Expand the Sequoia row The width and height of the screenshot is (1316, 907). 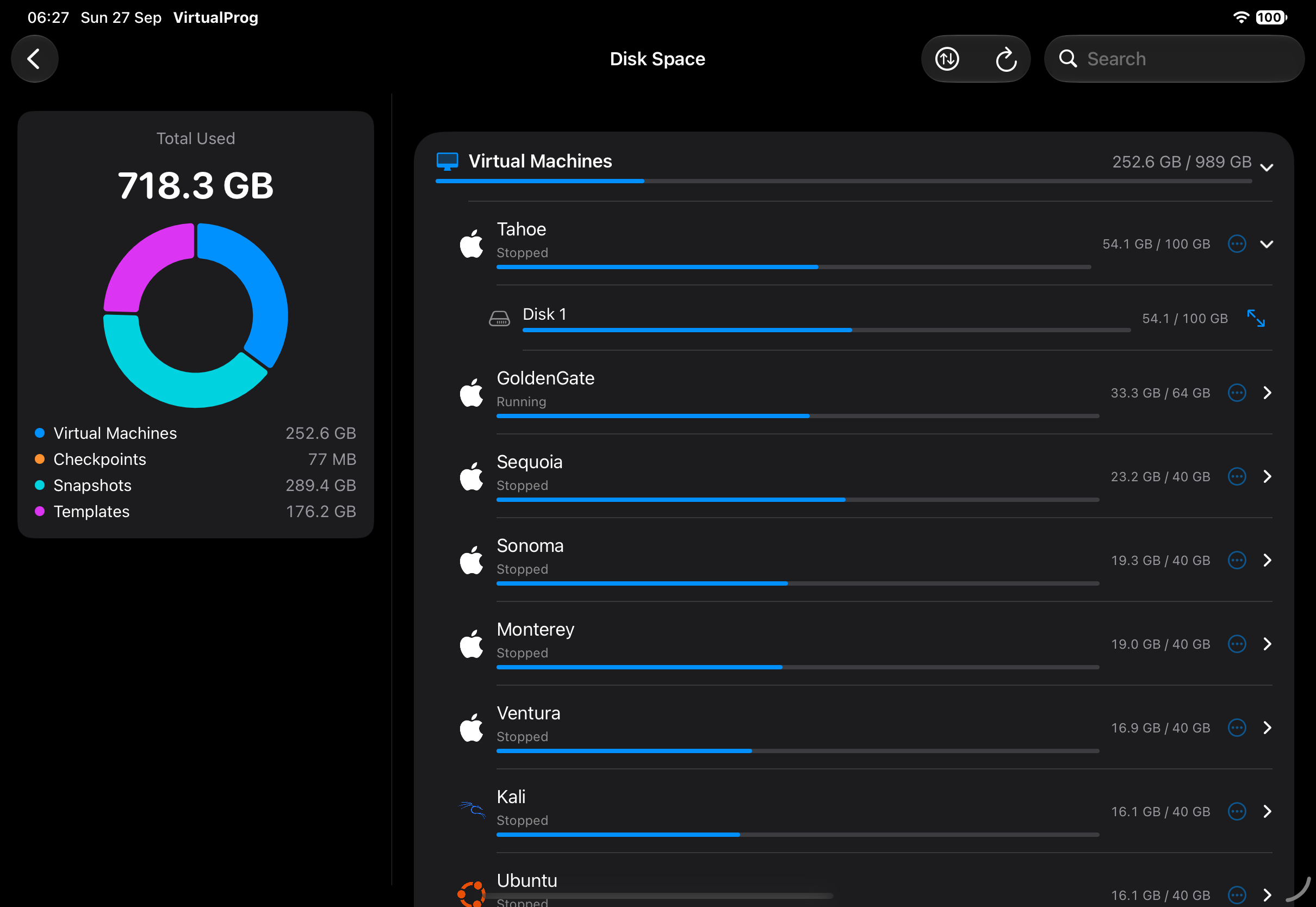coord(1267,476)
